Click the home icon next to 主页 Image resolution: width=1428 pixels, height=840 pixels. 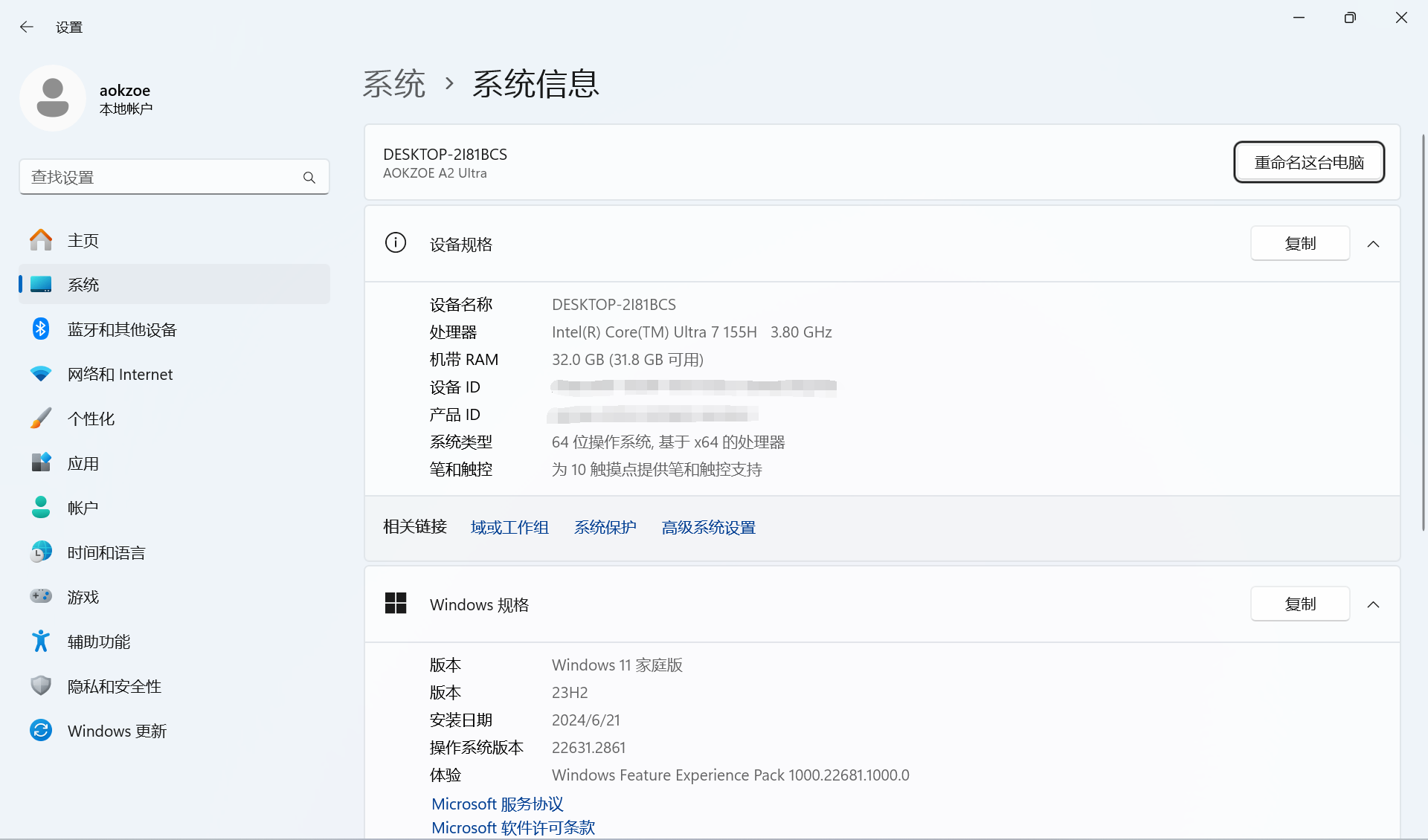(x=41, y=240)
